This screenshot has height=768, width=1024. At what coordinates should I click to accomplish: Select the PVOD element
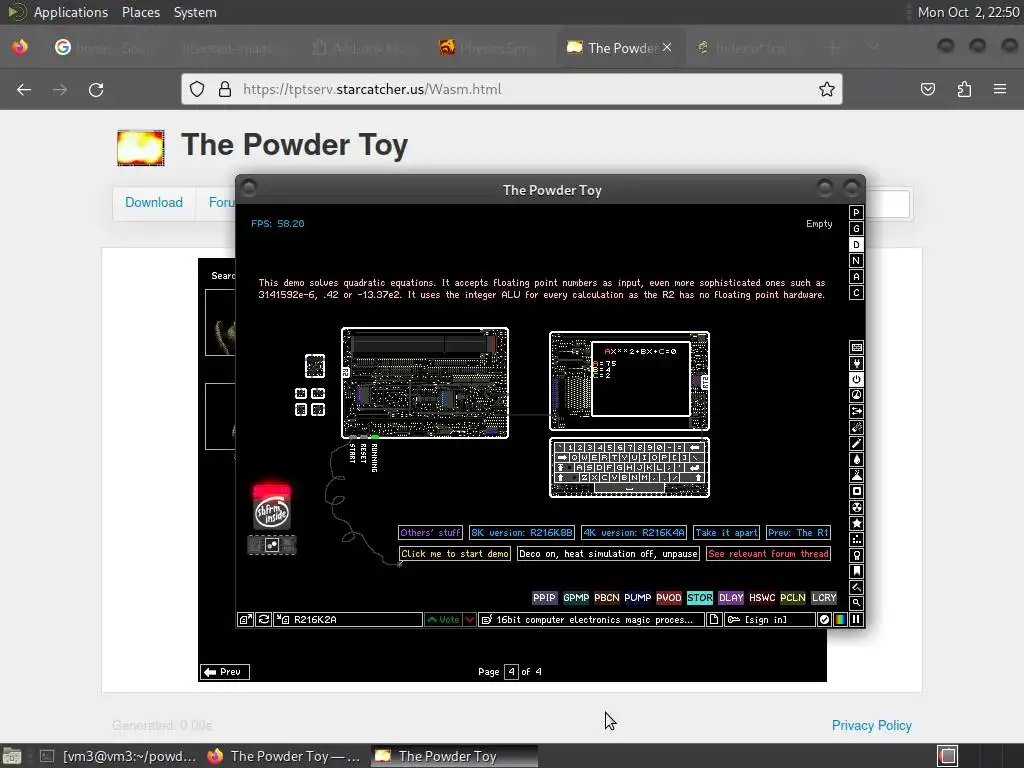(x=669, y=598)
